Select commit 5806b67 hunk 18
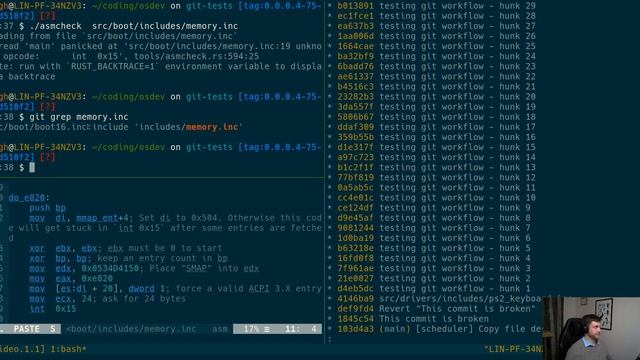Viewport: 640px width, 360px height. pos(436,117)
